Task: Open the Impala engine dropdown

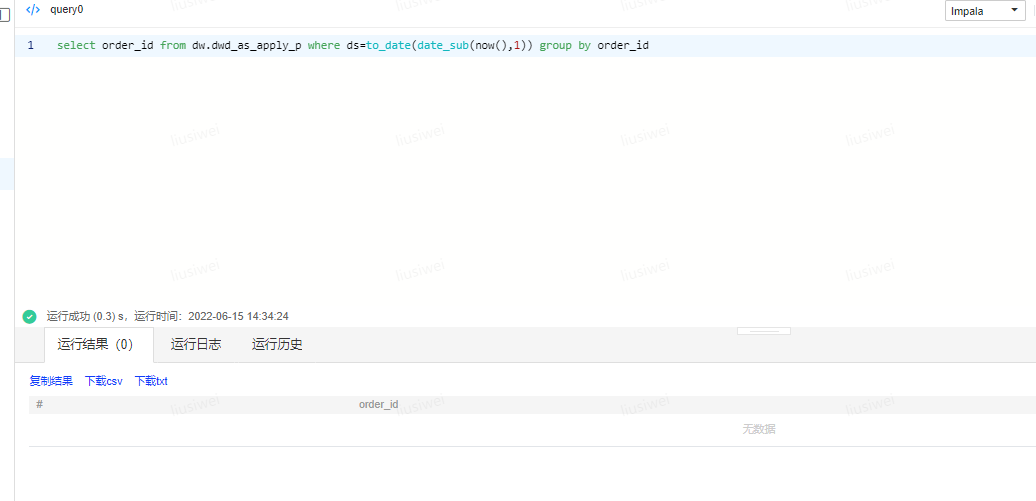Action: (985, 11)
